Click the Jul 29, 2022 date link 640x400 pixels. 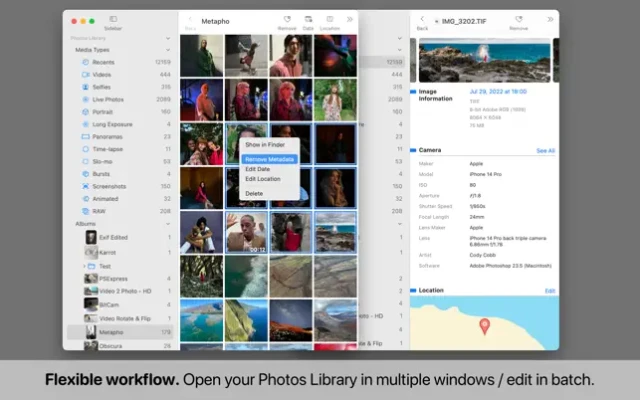coord(498,91)
